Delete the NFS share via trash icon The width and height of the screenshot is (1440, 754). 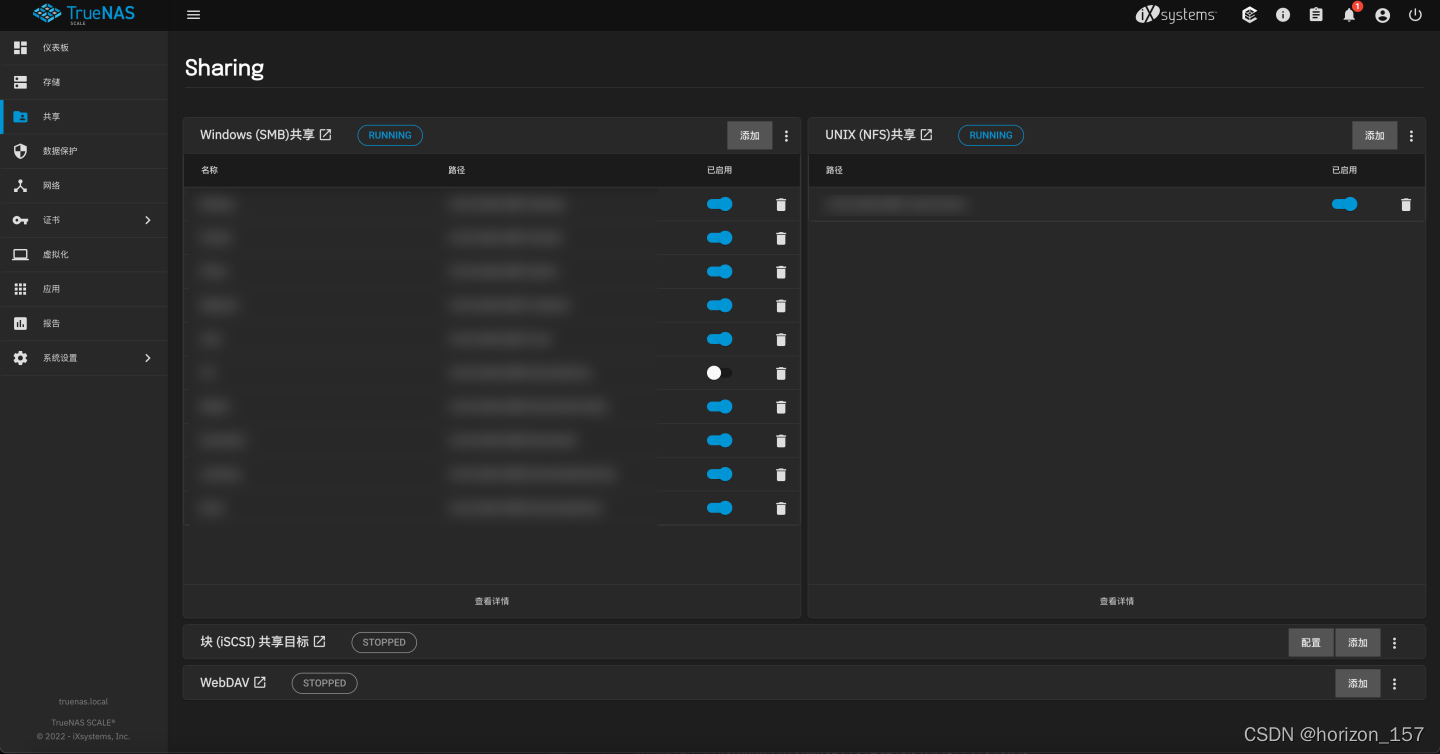click(1406, 204)
